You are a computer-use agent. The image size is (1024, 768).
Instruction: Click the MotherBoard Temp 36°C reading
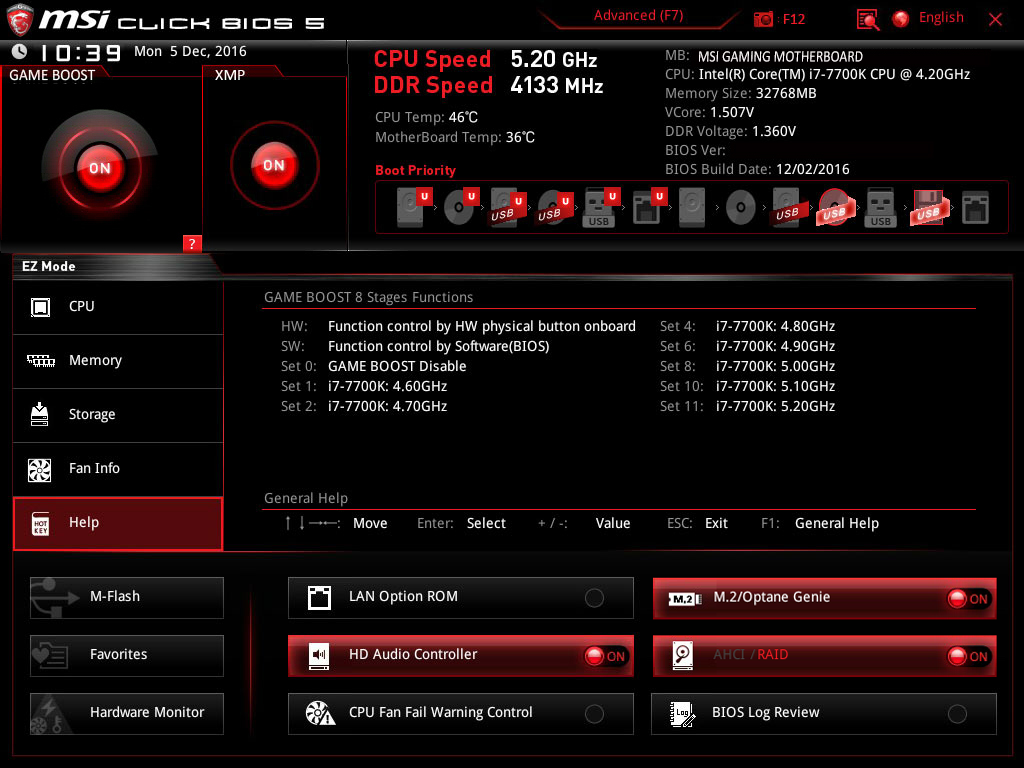coord(455,138)
